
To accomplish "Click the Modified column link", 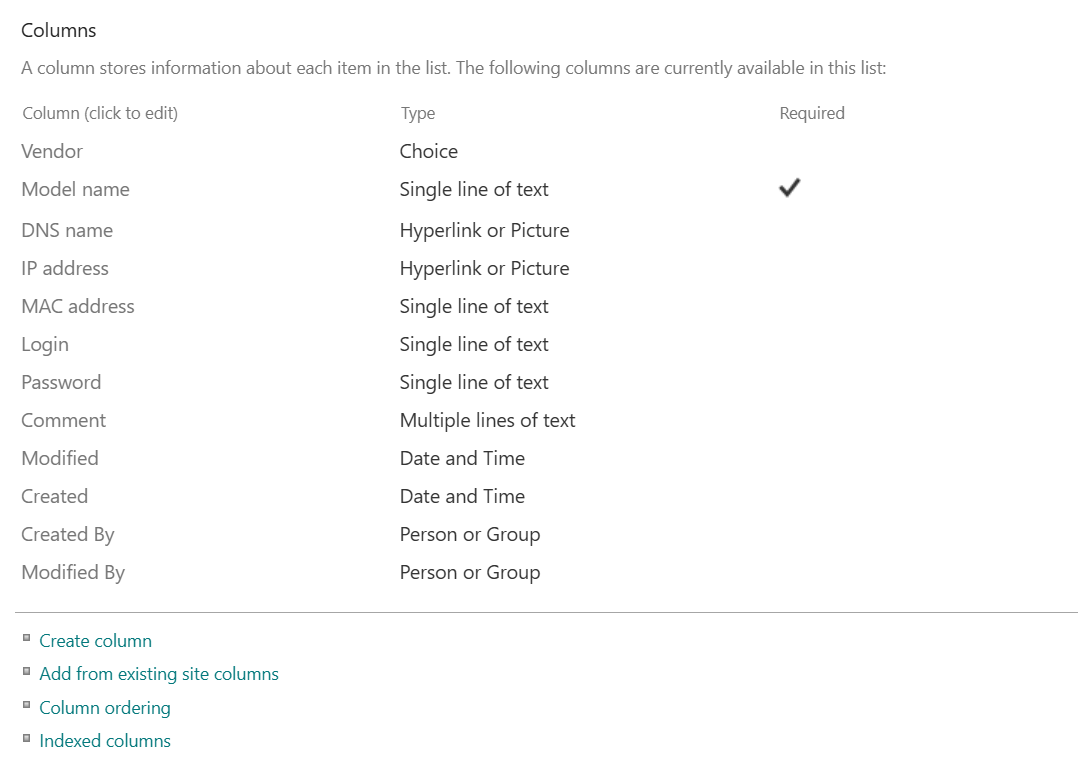I will 60,458.
